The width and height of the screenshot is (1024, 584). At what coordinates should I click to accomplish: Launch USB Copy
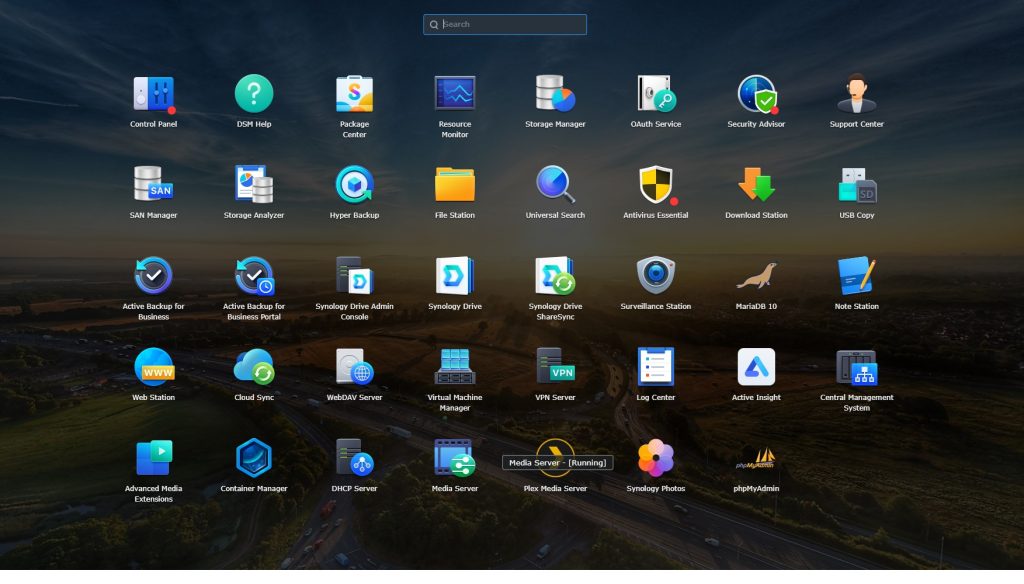(x=857, y=184)
